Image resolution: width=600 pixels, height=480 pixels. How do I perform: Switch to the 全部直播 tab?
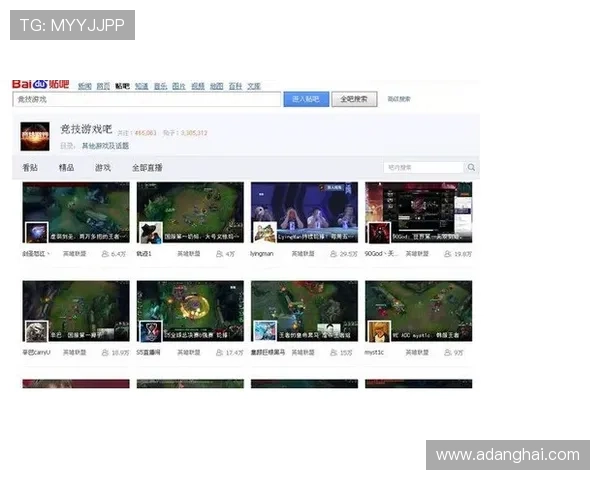(x=147, y=168)
